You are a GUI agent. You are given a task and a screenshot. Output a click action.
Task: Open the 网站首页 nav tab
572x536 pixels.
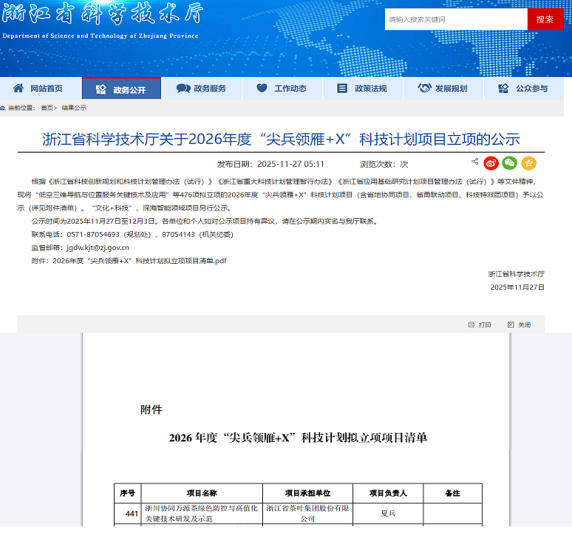click(x=40, y=88)
